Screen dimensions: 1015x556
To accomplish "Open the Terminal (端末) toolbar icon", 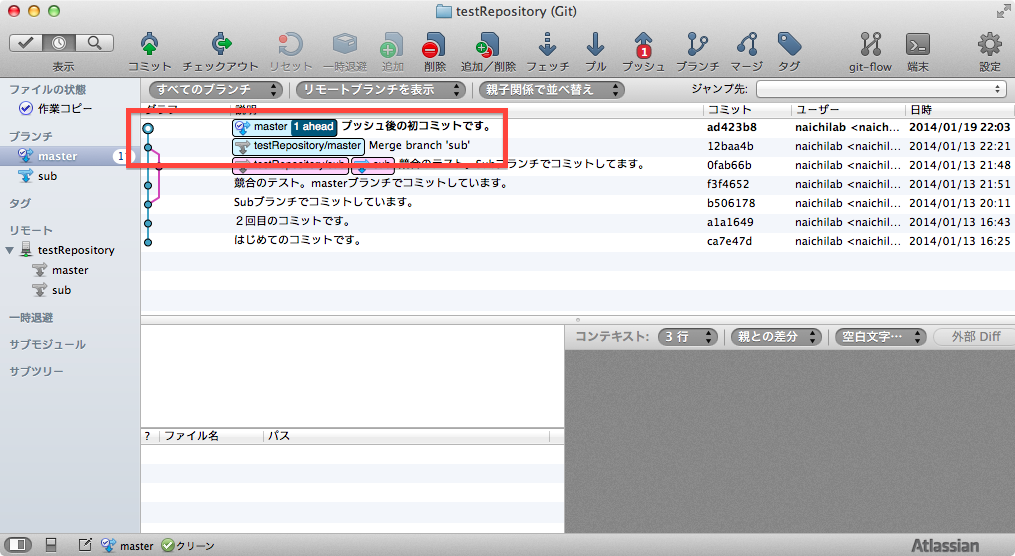I will coord(918,45).
